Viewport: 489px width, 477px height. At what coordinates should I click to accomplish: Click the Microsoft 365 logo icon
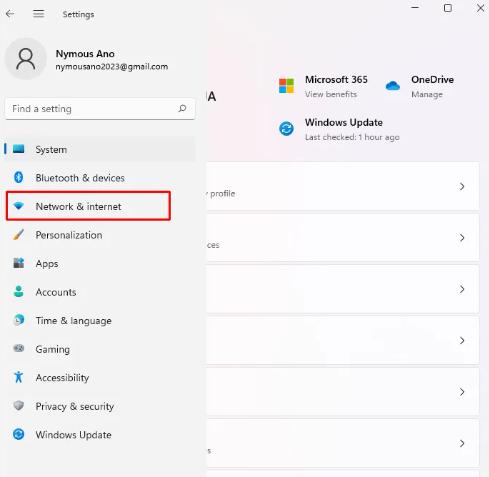[x=286, y=86]
